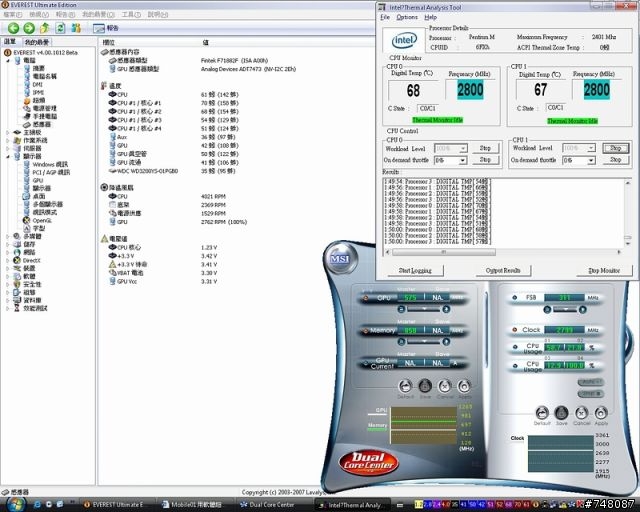The width and height of the screenshot is (640, 512).
Task: Toggle the lower pill button below CPU Usage
Action: pos(591,394)
